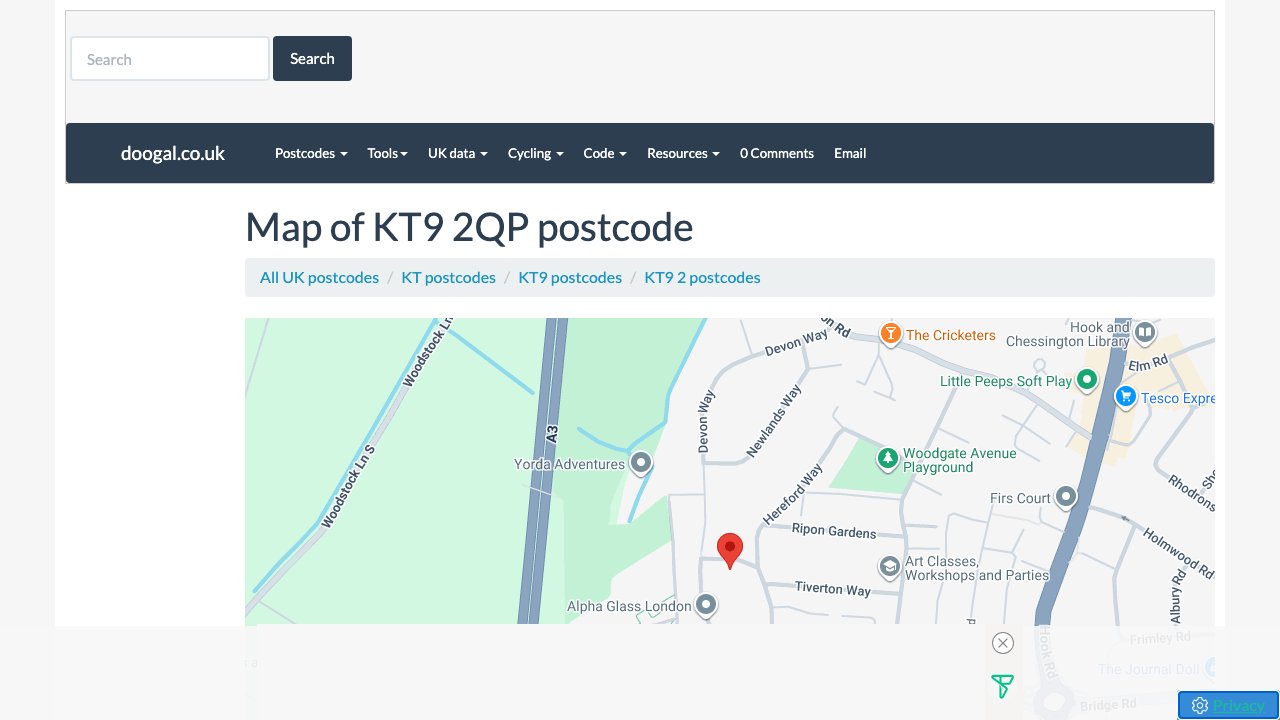Open the Tools dropdown menu
1280x720 pixels.
coord(387,153)
